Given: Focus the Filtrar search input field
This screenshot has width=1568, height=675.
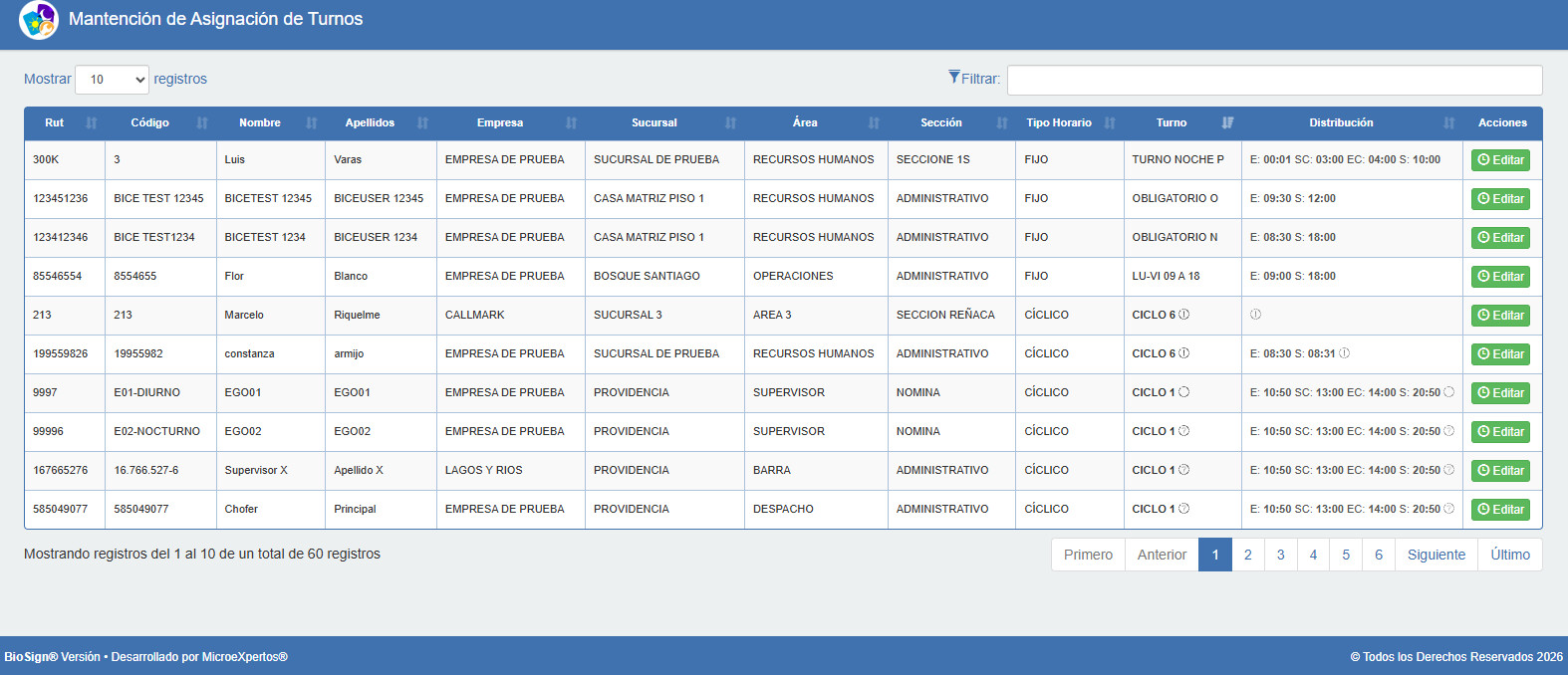Looking at the screenshot, I should click(1274, 81).
